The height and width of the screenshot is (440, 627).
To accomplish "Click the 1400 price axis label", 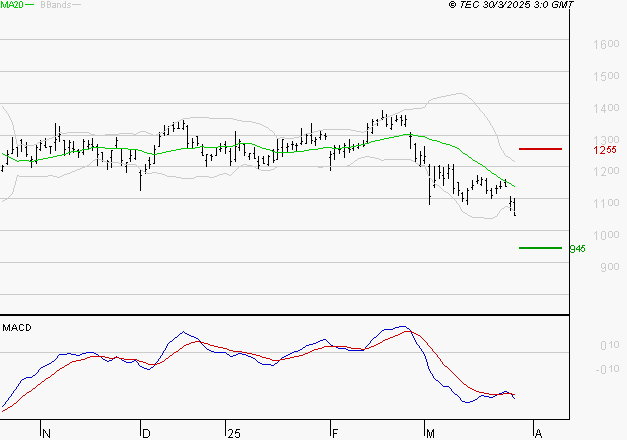I will point(606,108).
